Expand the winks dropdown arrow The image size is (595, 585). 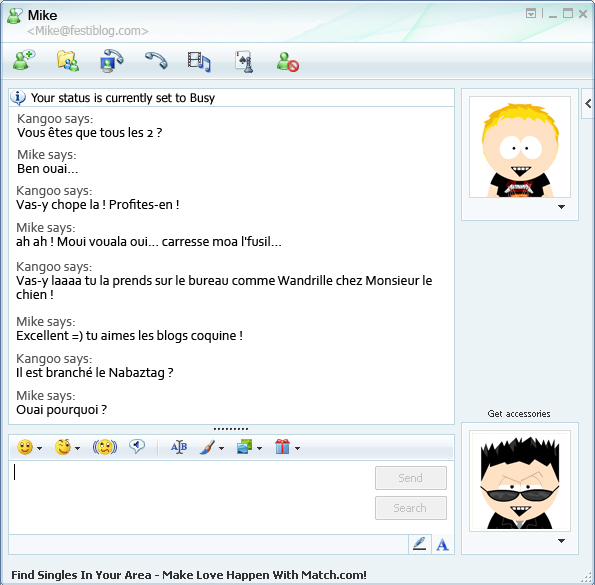coord(77,448)
